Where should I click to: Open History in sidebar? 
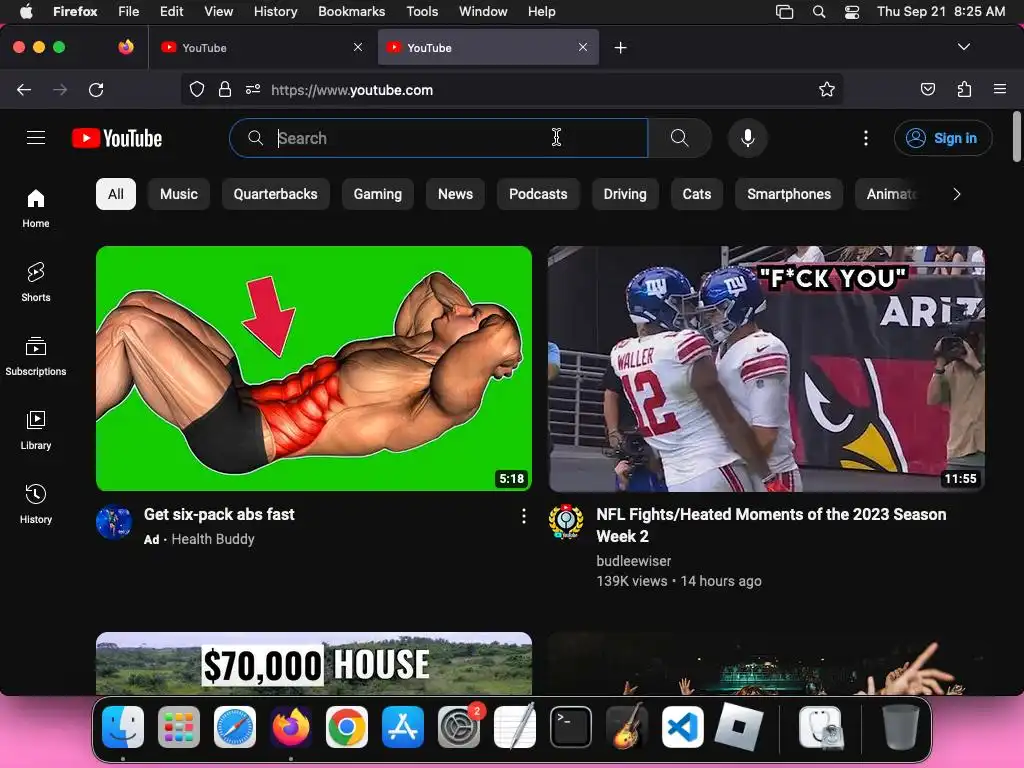pyautogui.click(x=36, y=504)
